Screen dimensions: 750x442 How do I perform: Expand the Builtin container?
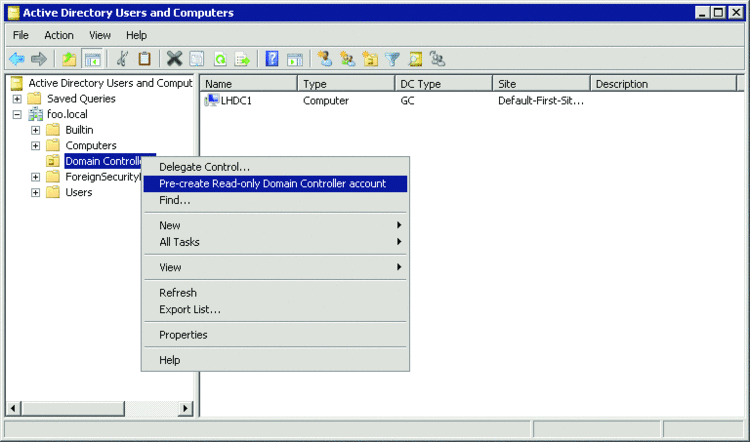35,130
